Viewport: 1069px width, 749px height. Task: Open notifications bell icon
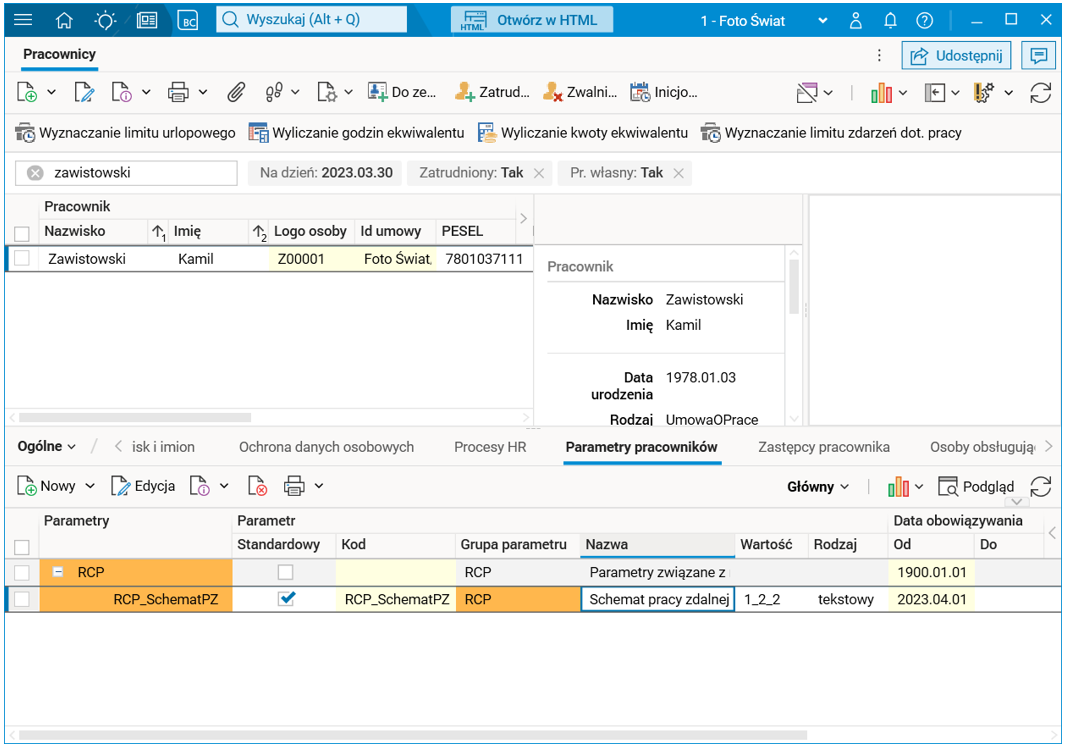(890, 20)
